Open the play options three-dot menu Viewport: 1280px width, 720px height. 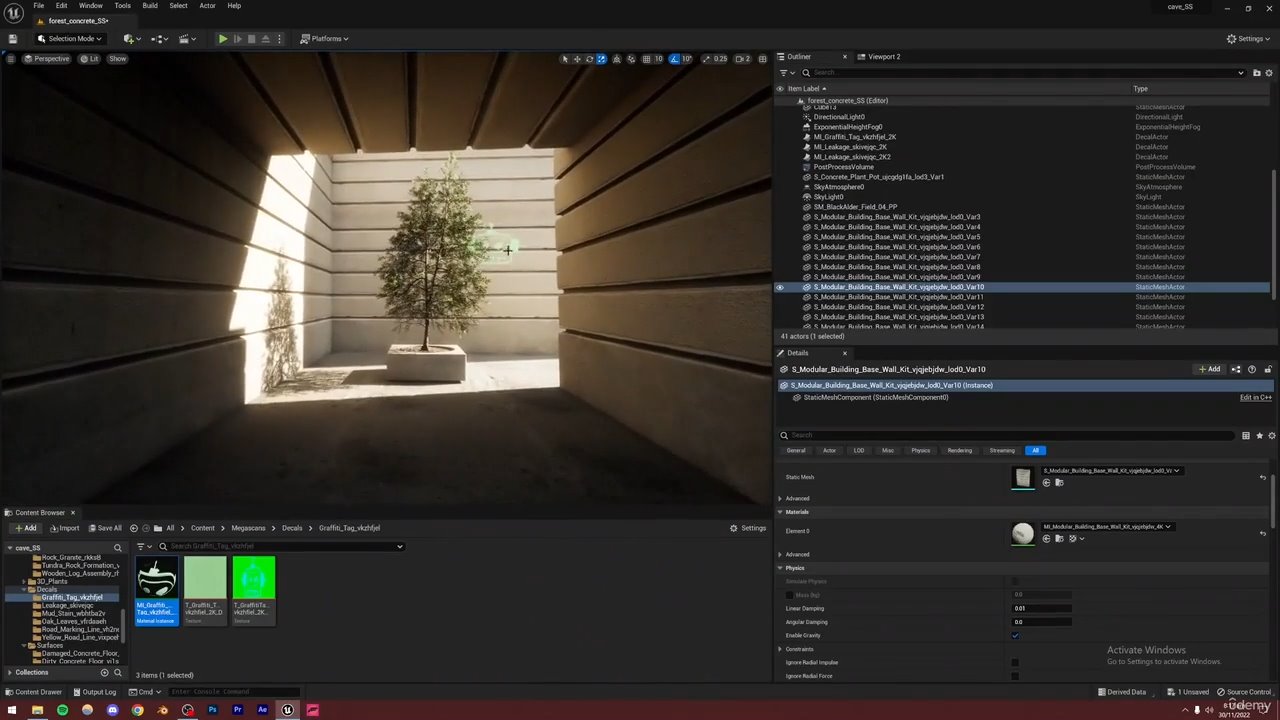279,39
